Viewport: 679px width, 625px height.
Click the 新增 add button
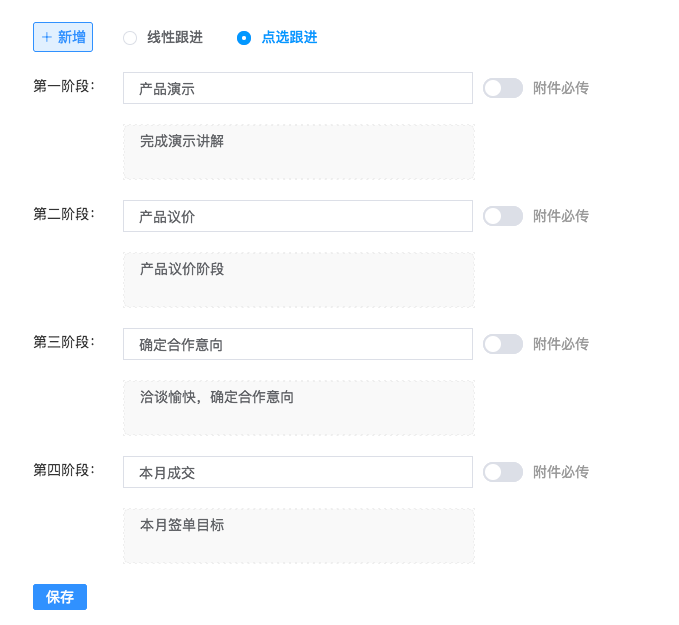click(63, 37)
